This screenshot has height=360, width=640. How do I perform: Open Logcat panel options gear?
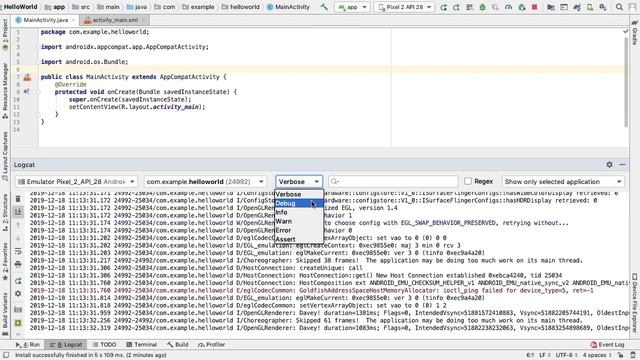point(609,164)
